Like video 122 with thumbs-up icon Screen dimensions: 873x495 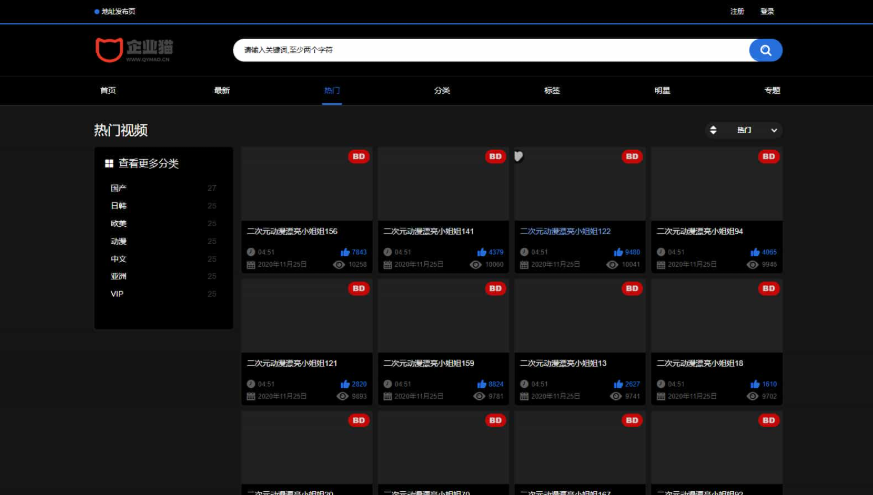(618, 252)
